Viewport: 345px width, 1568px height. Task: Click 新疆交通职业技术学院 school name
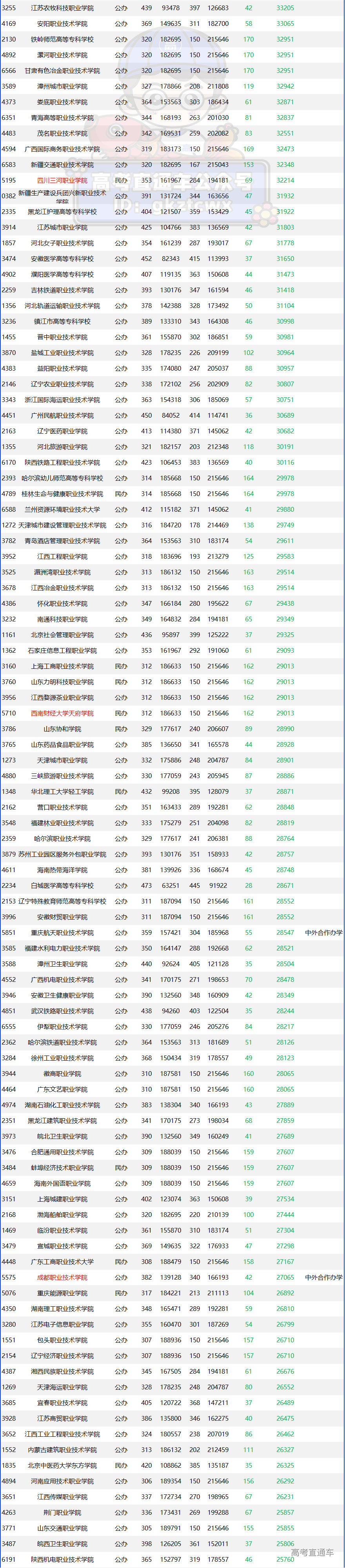coord(62,165)
